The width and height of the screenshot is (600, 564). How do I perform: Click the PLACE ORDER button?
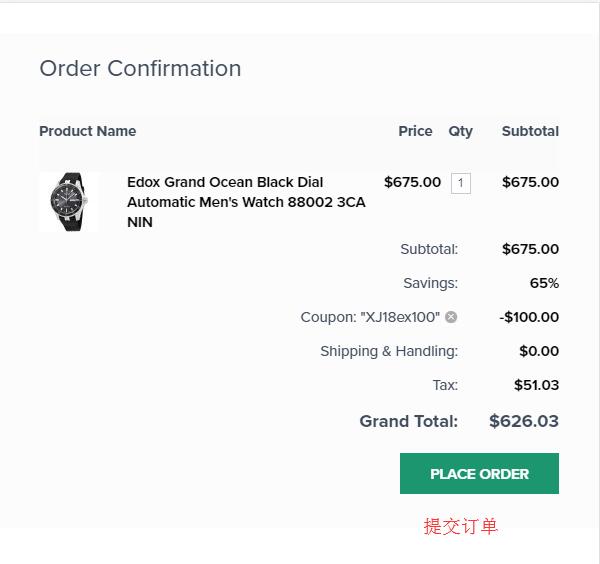479,474
